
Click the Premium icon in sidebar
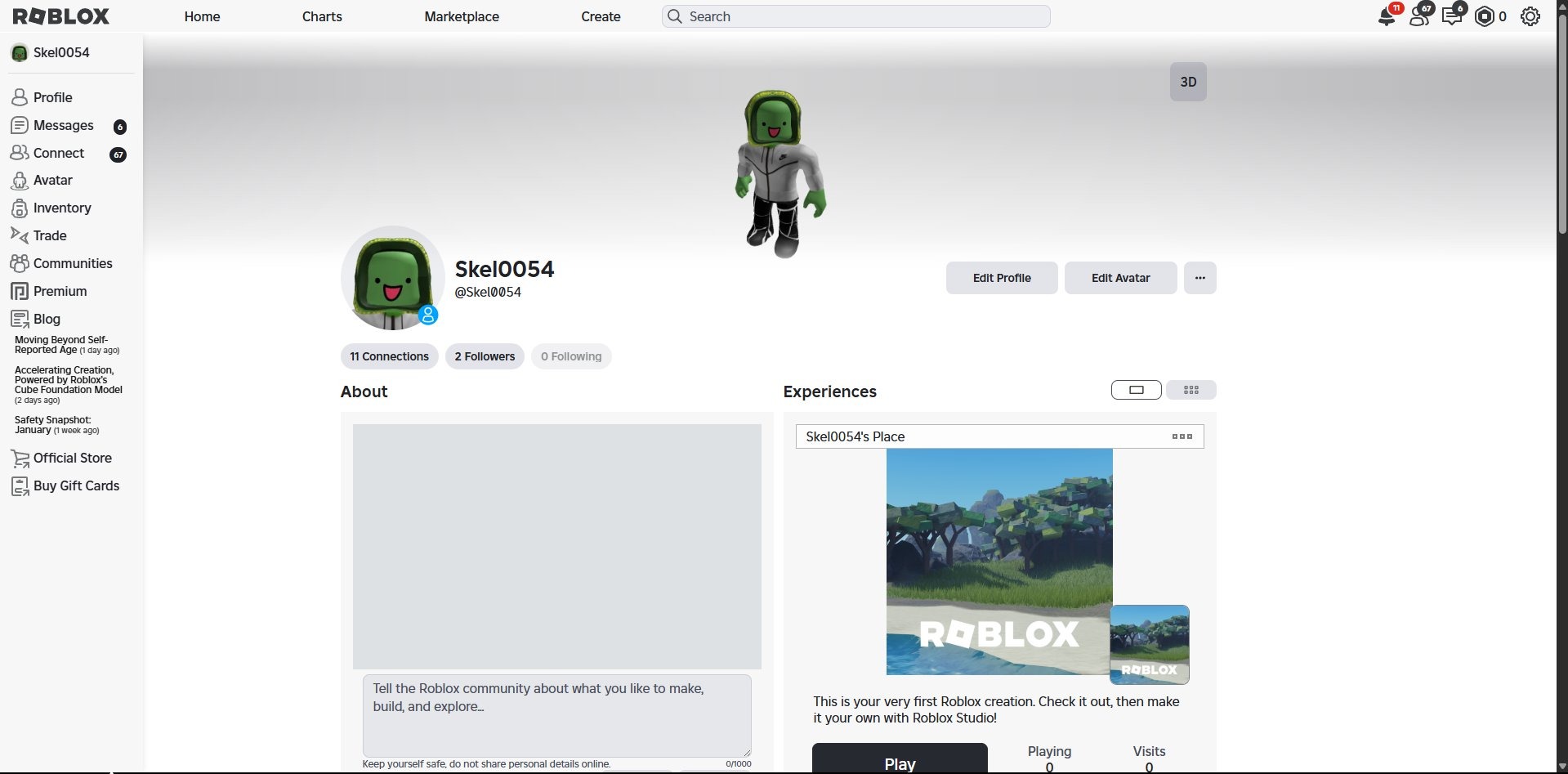20,291
